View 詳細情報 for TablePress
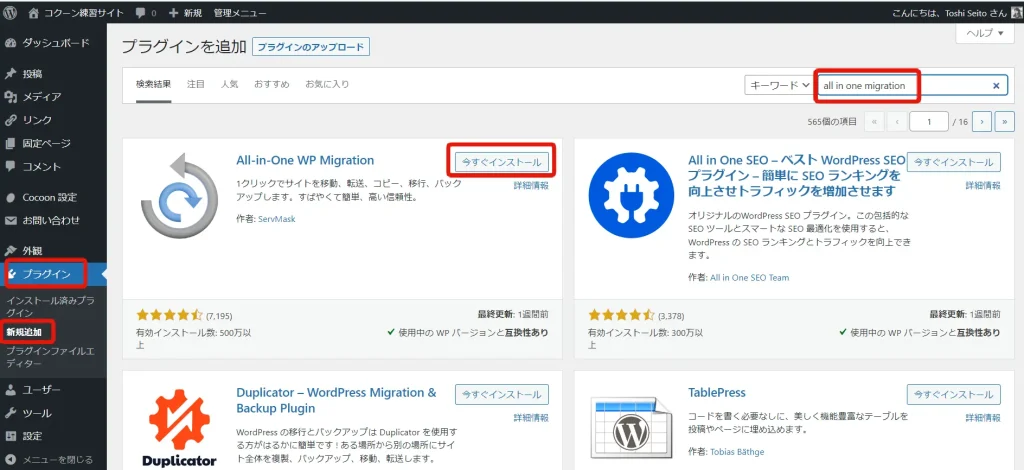The width and height of the screenshot is (1024, 470). [x=983, y=418]
